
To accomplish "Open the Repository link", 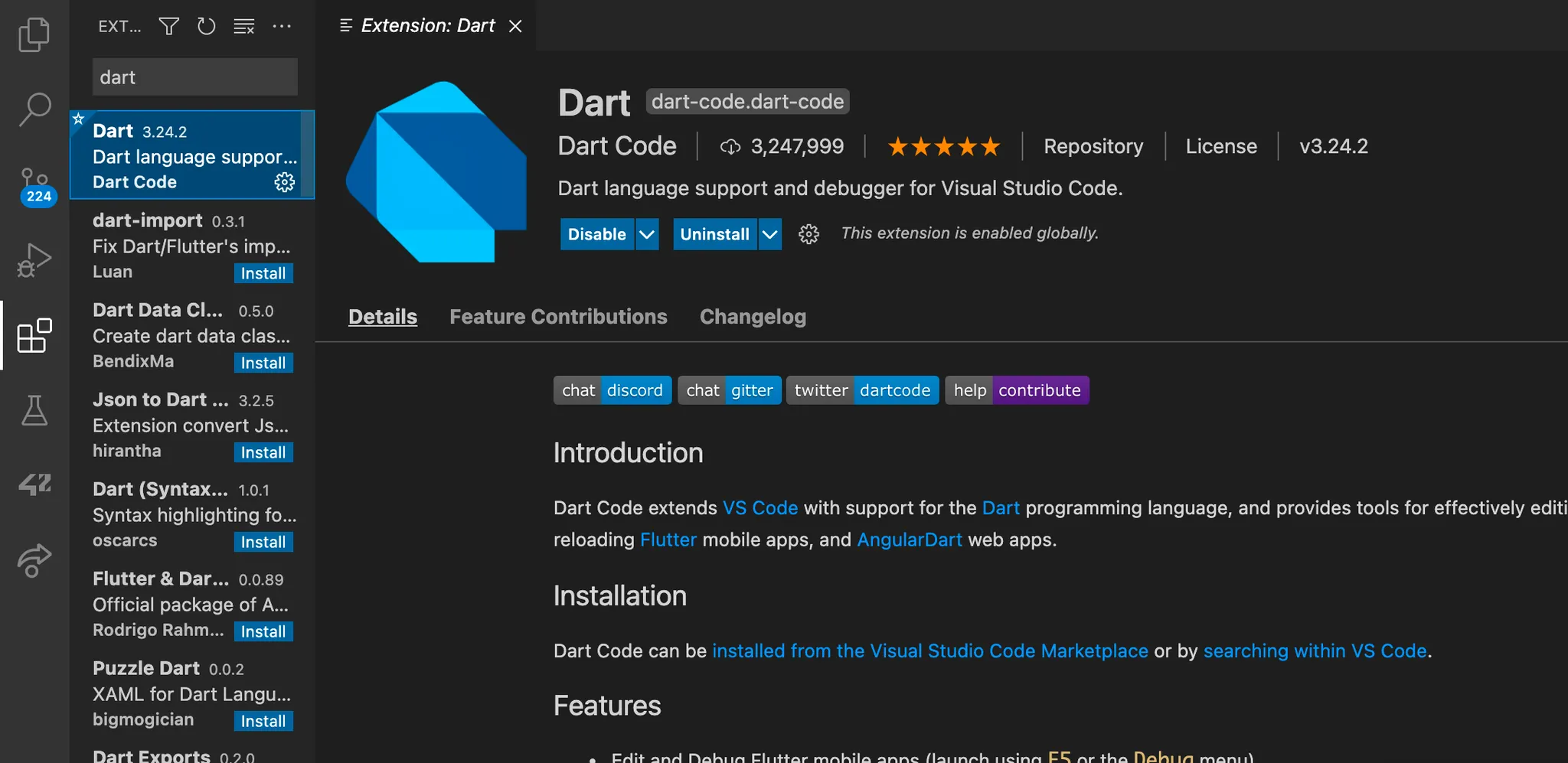I will tap(1093, 146).
